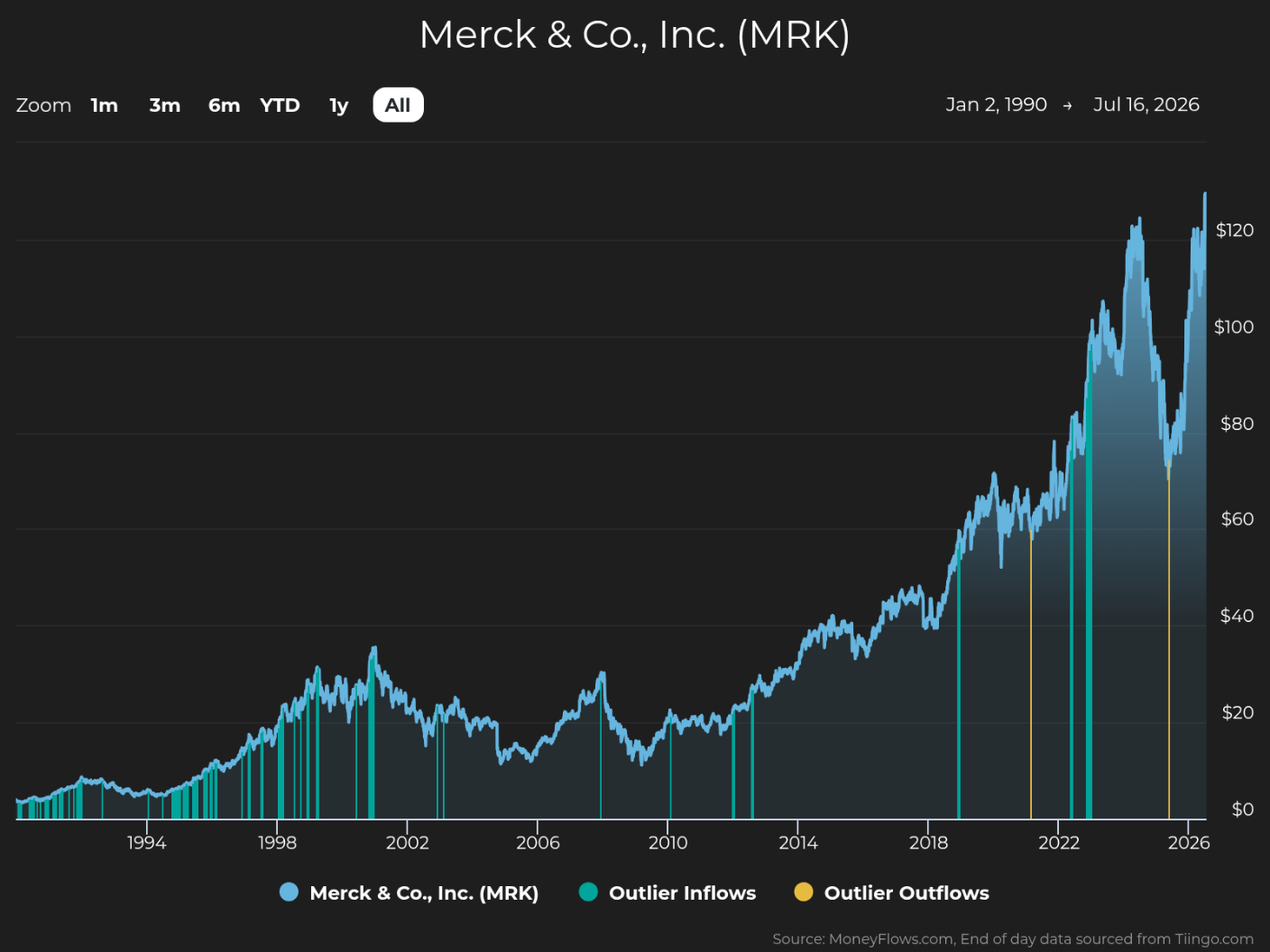Click the Zoom label
This screenshot has width=1270, height=952.
click(43, 105)
